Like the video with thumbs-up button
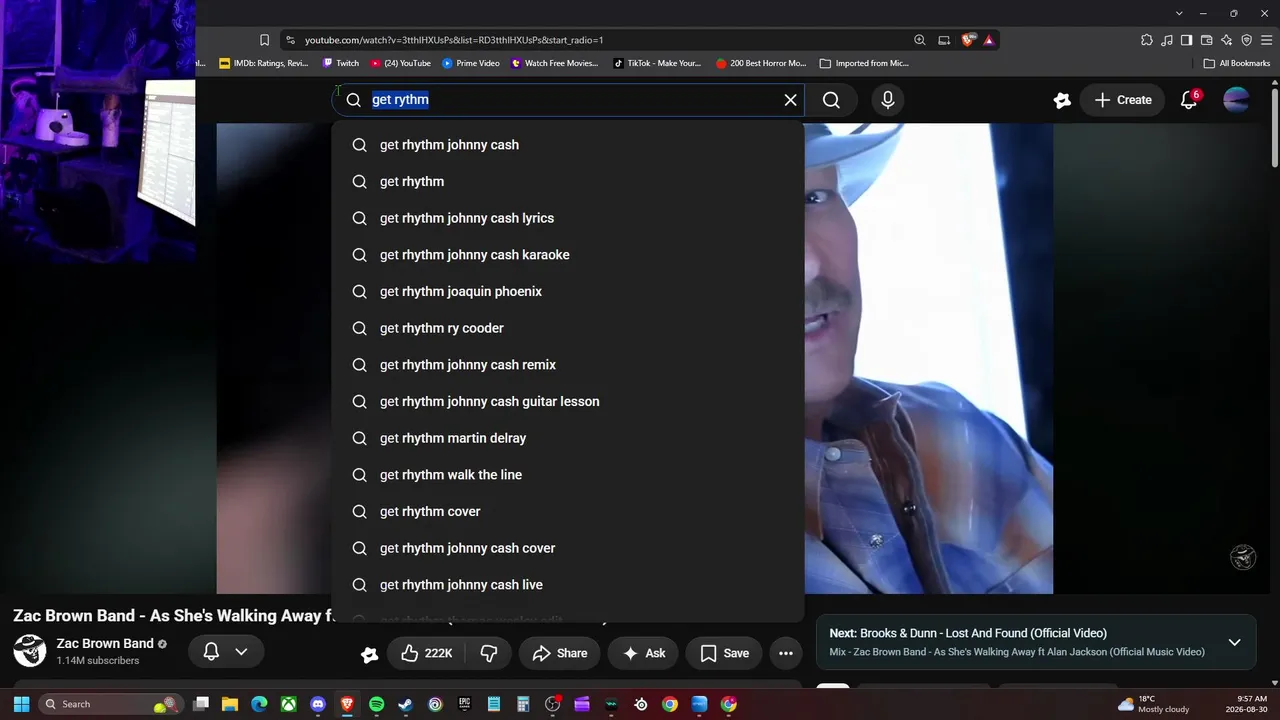The image size is (1280, 720). [426, 653]
